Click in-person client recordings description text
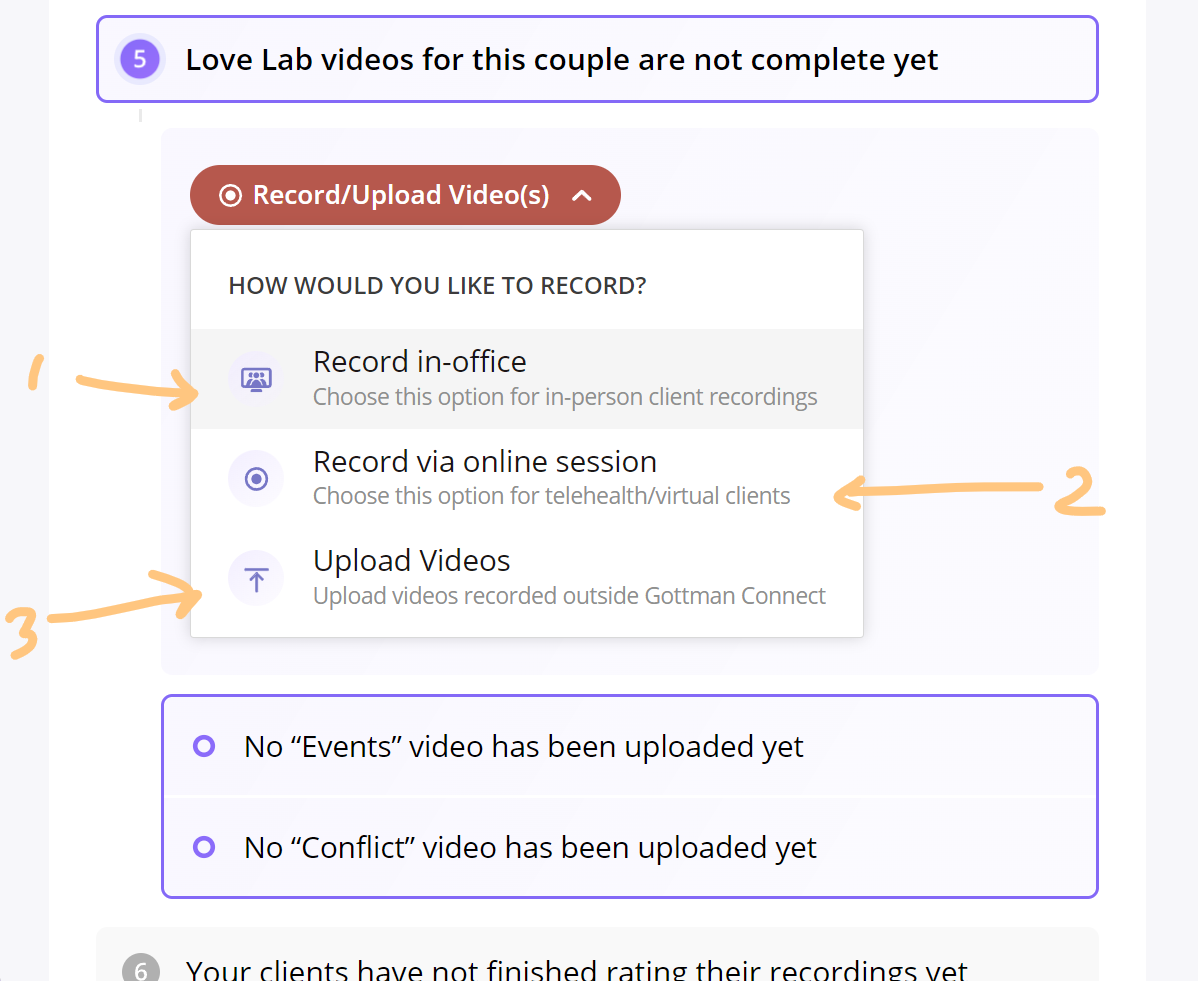The image size is (1198, 981). 565,397
